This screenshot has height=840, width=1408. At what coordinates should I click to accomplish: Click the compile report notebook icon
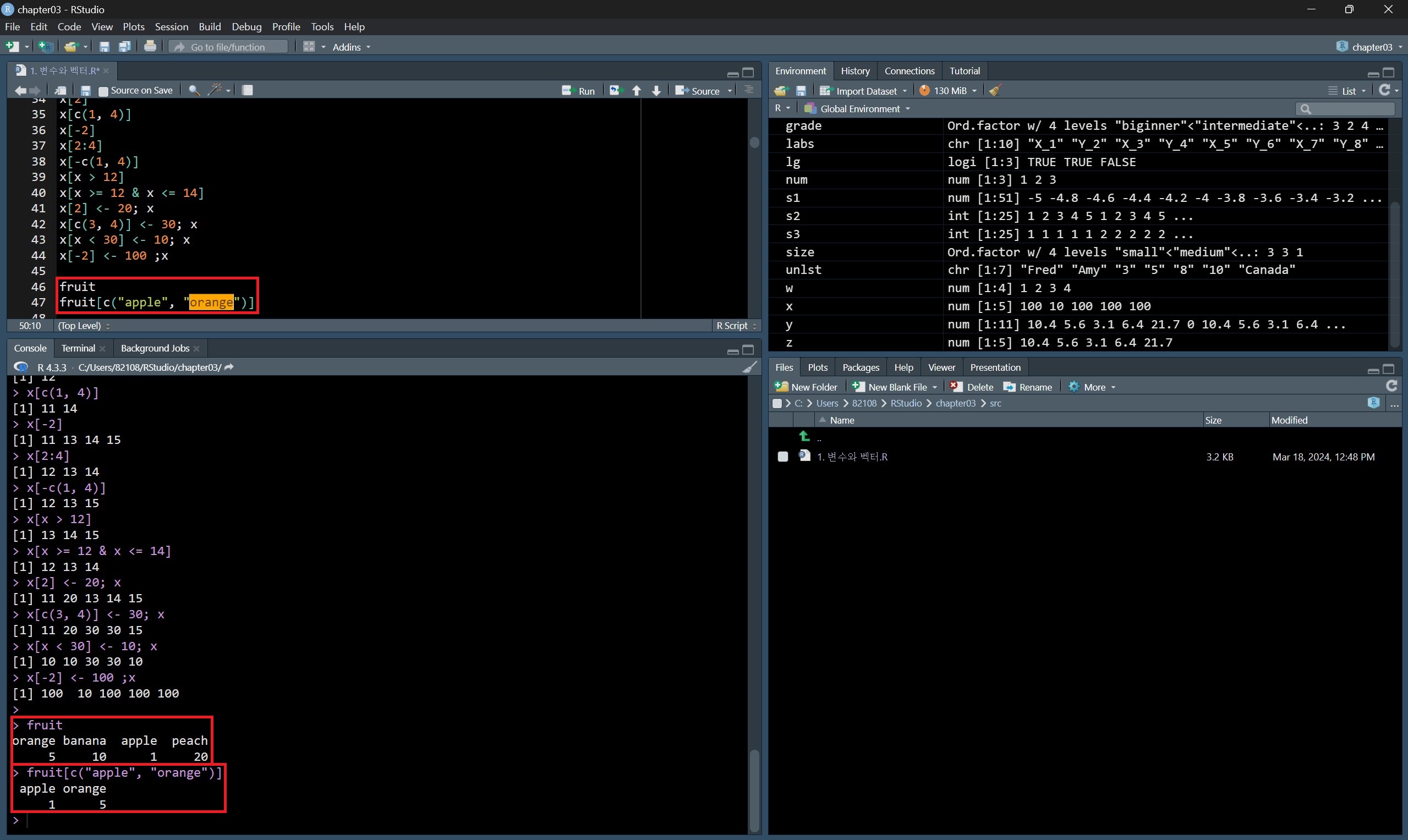click(248, 90)
